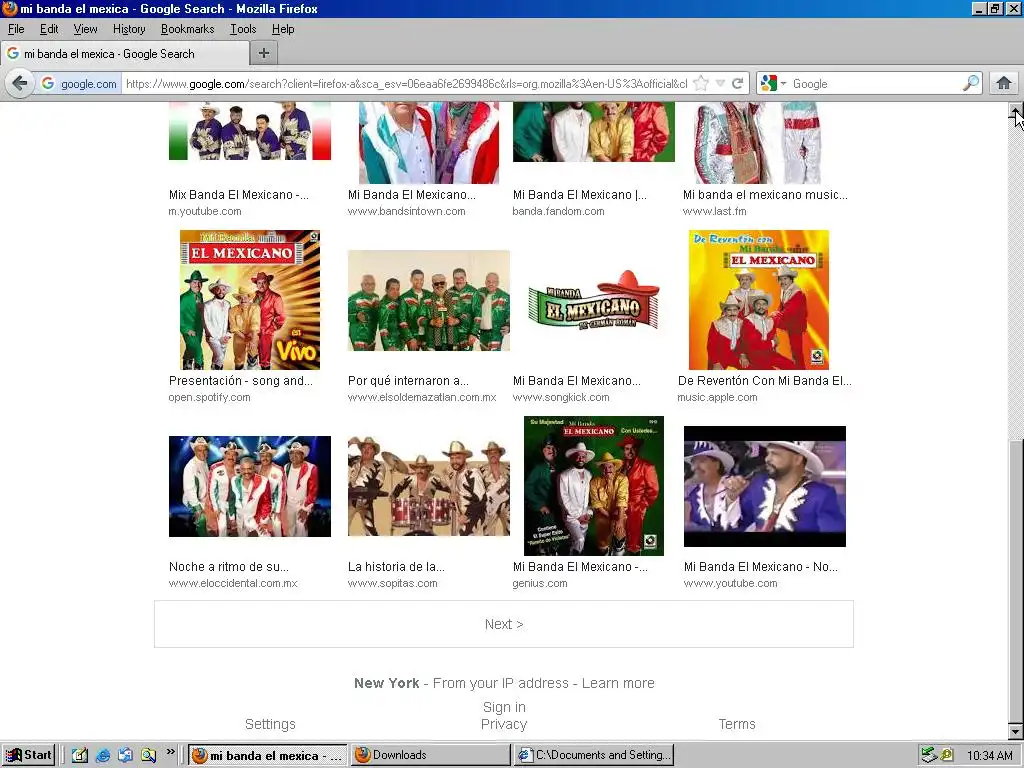Go to the Home page icon
Image resolution: width=1024 pixels, height=768 pixels.
pyautogui.click(x=1004, y=83)
